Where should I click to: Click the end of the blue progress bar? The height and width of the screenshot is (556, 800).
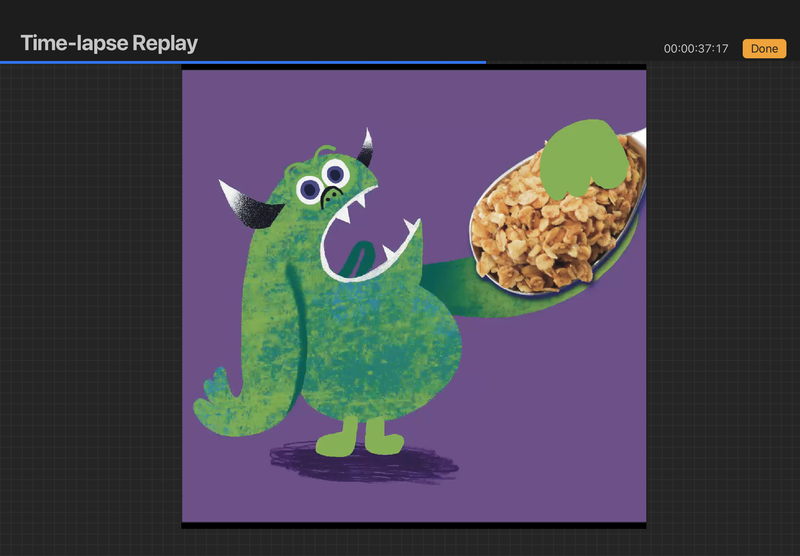tap(484, 62)
